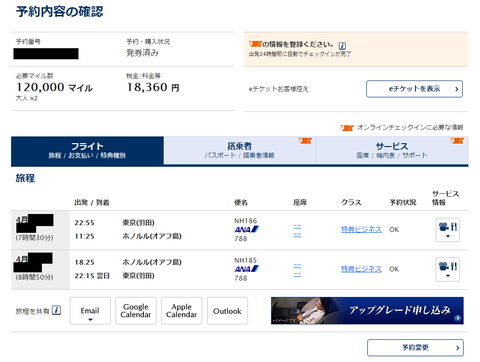The height and width of the screenshot is (362, 480).
Task: Open 特典ビジネス class link for NH186
Action: pyautogui.click(x=361, y=229)
